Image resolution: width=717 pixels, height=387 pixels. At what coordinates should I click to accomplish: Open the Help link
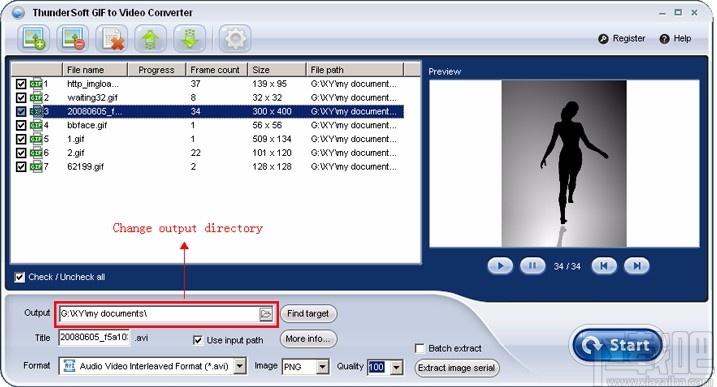pos(682,39)
